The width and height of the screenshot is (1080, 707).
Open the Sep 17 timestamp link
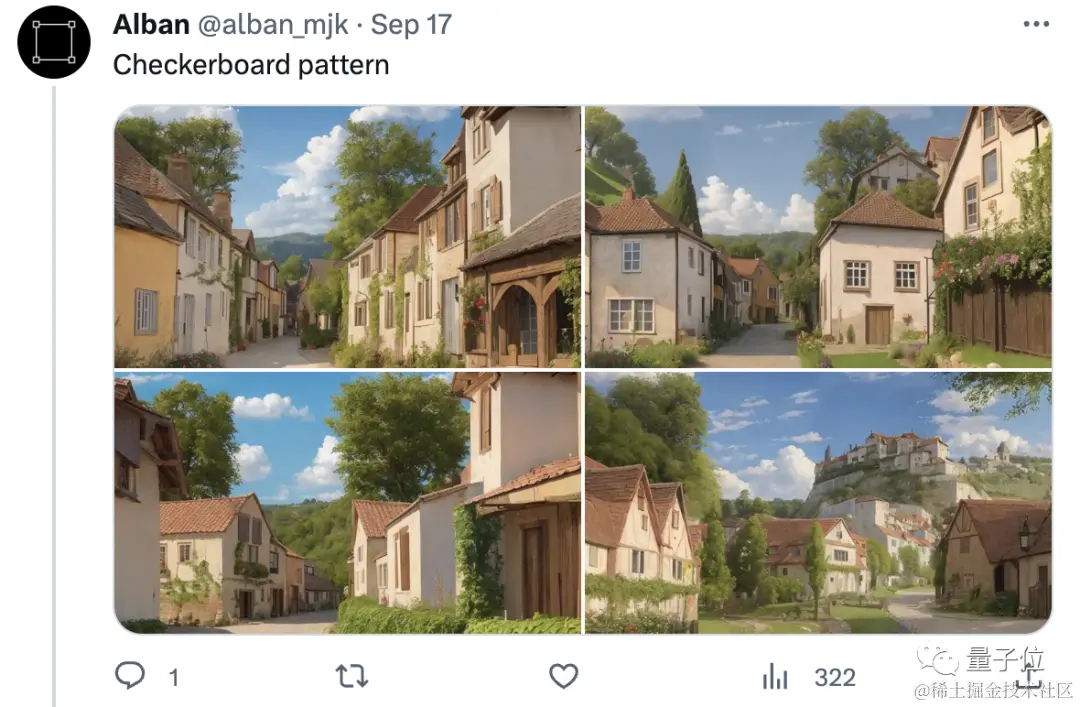411,25
